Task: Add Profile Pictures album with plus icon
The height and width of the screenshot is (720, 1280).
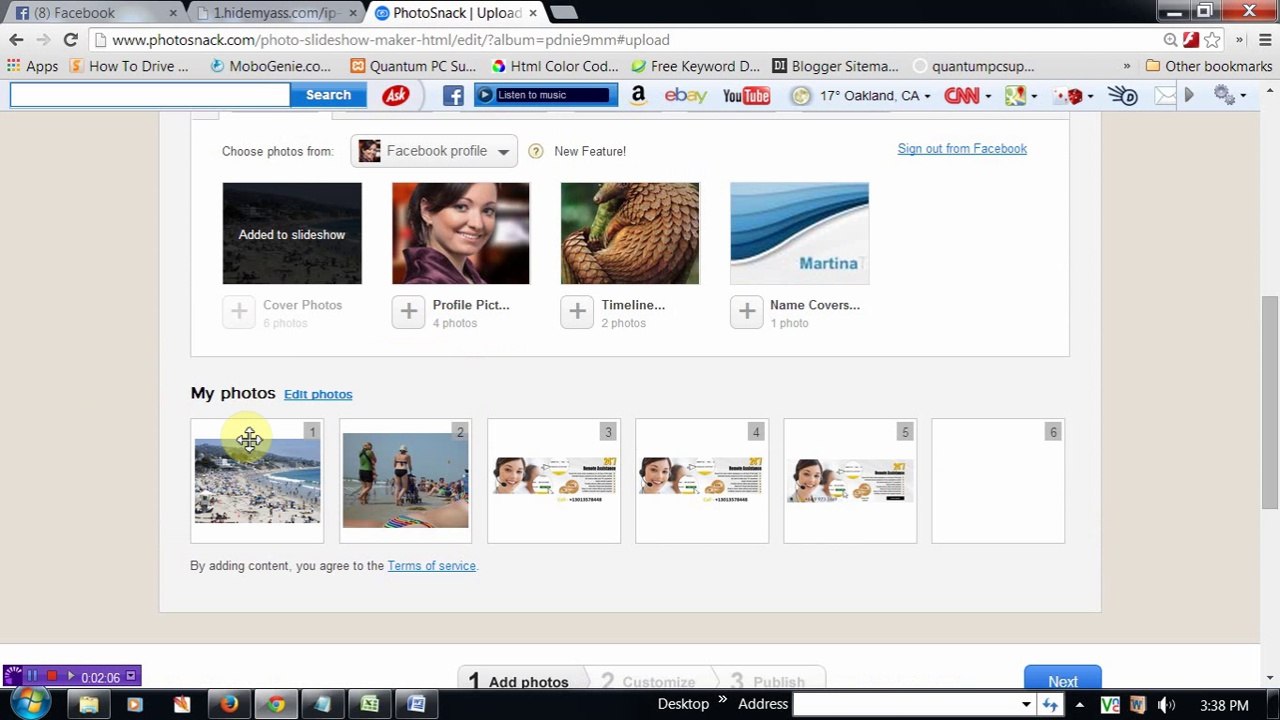Action: (408, 312)
